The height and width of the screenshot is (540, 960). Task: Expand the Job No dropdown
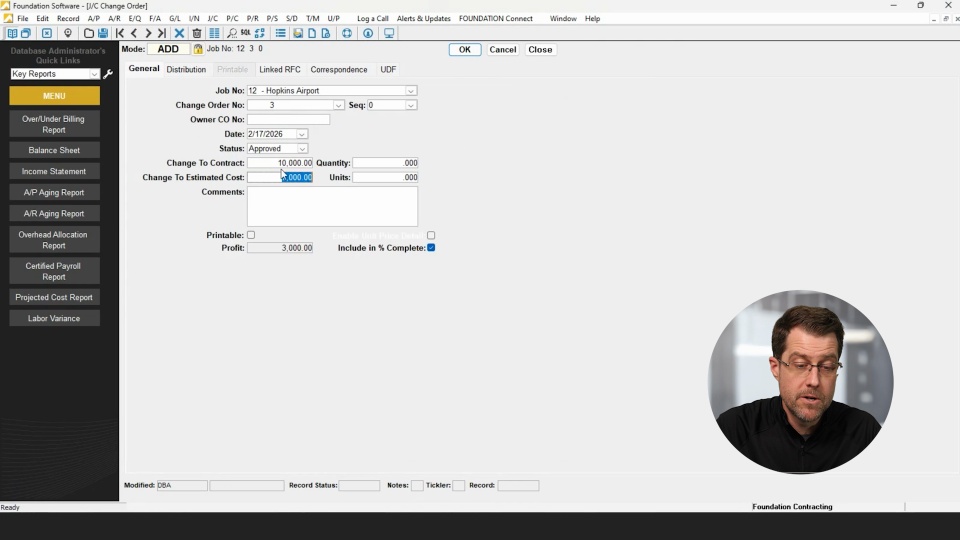pyautogui.click(x=410, y=91)
